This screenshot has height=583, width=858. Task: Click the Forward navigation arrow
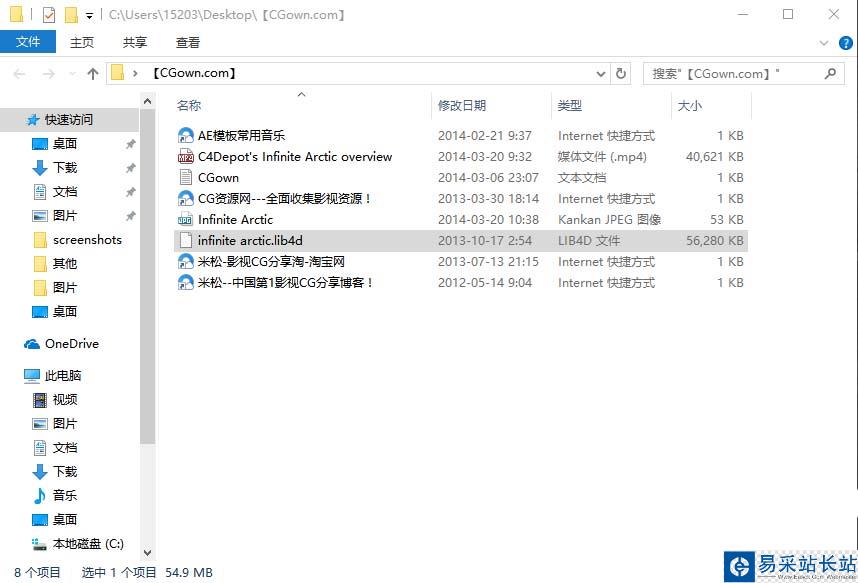pyautogui.click(x=48, y=73)
